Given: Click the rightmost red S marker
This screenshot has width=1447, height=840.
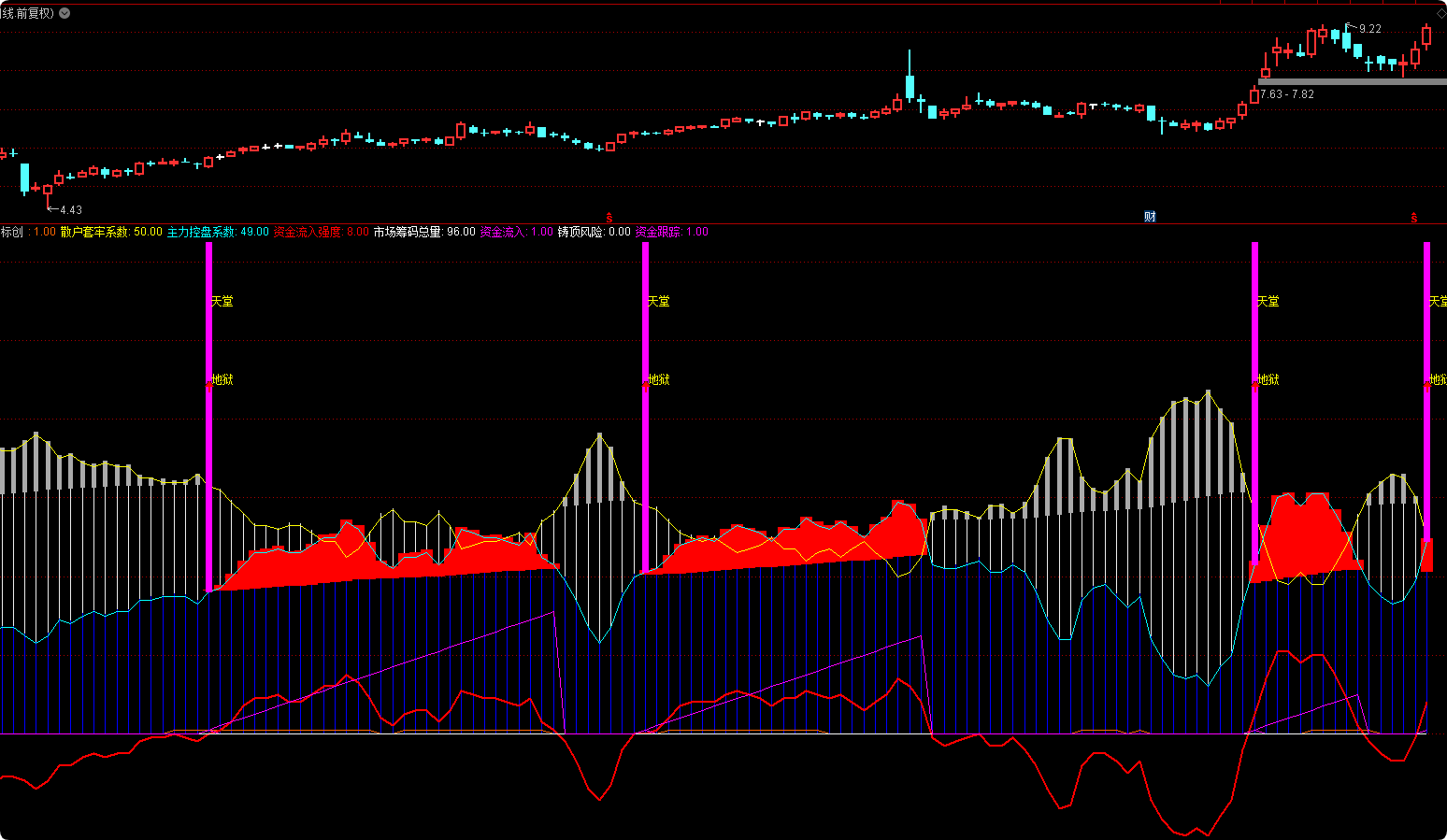Looking at the screenshot, I should pos(1414,218).
